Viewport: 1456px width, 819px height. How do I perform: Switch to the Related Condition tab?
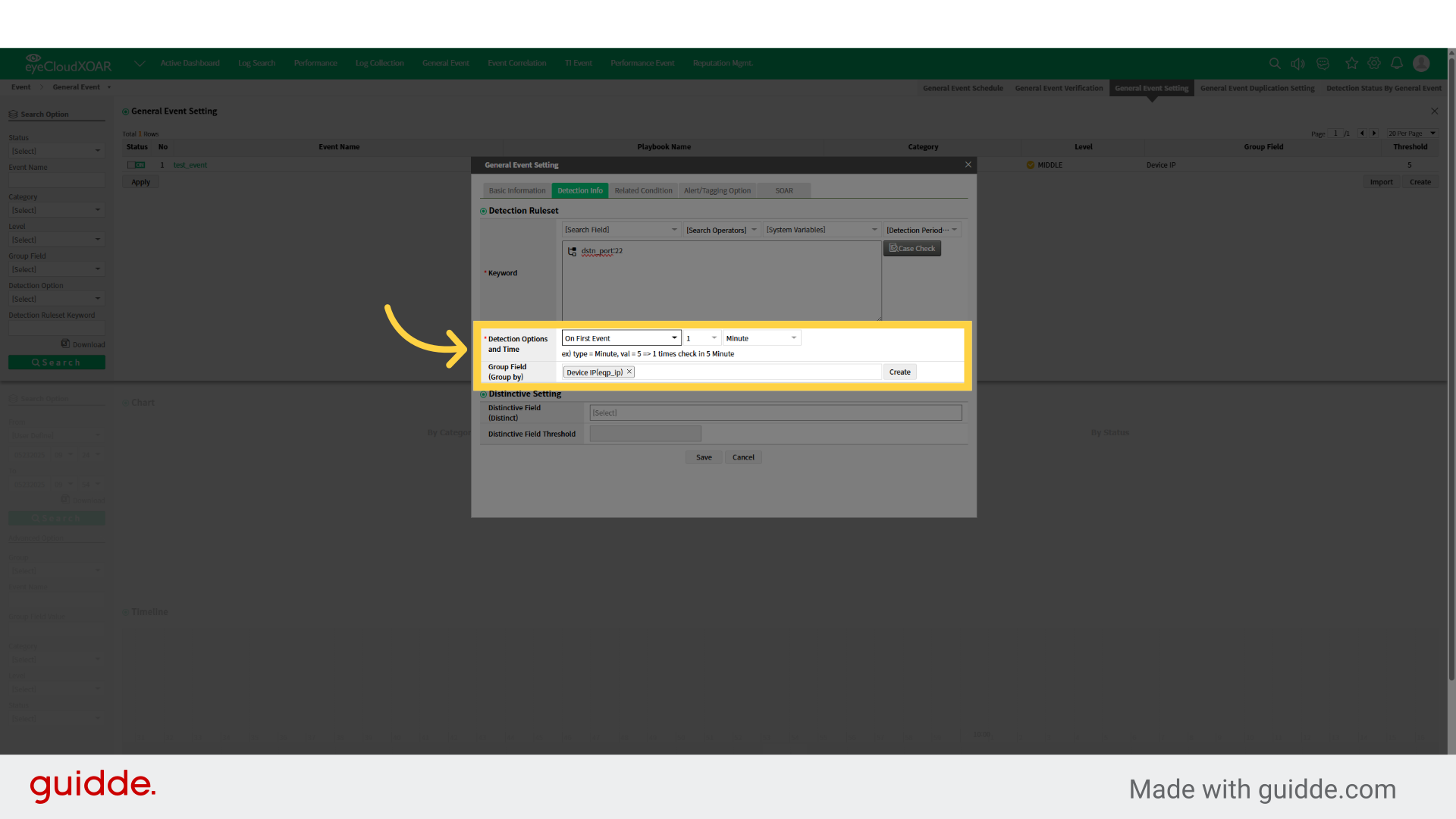(643, 190)
